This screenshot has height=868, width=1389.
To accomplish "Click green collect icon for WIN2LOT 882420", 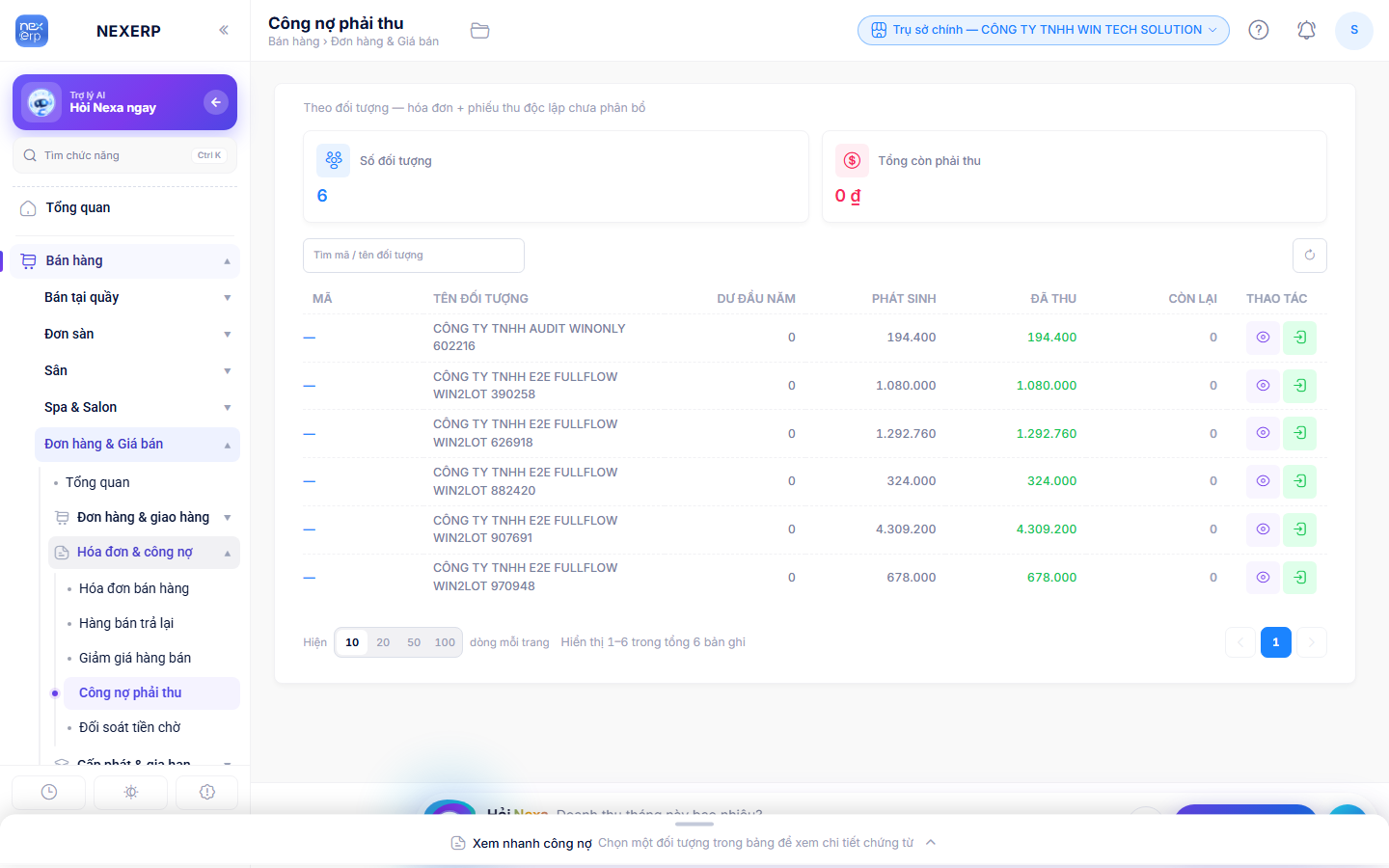I will [x=1300, y=481].
